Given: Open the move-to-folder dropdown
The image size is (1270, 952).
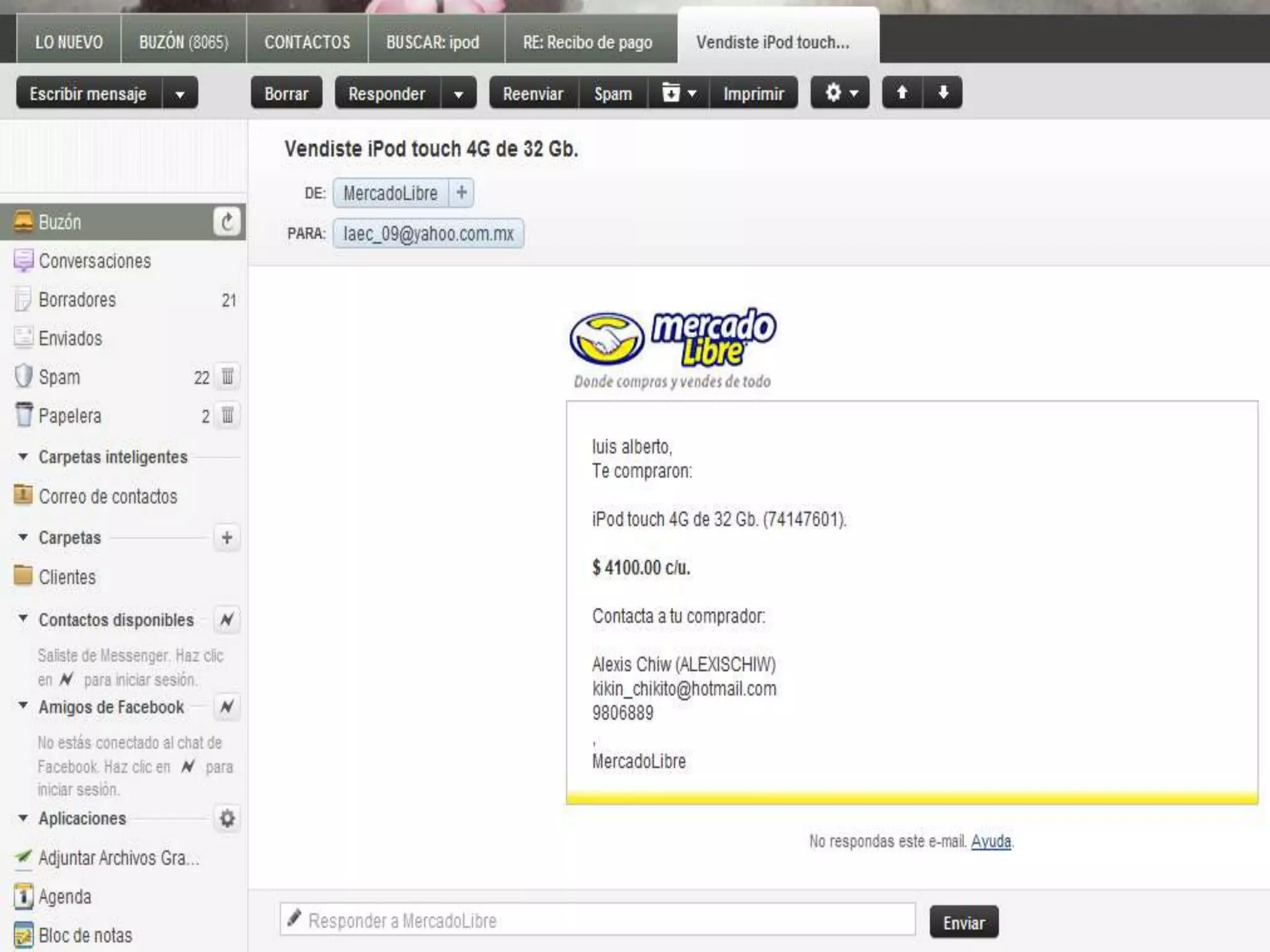Looking at the screenshot, I should tap(679, 94).
